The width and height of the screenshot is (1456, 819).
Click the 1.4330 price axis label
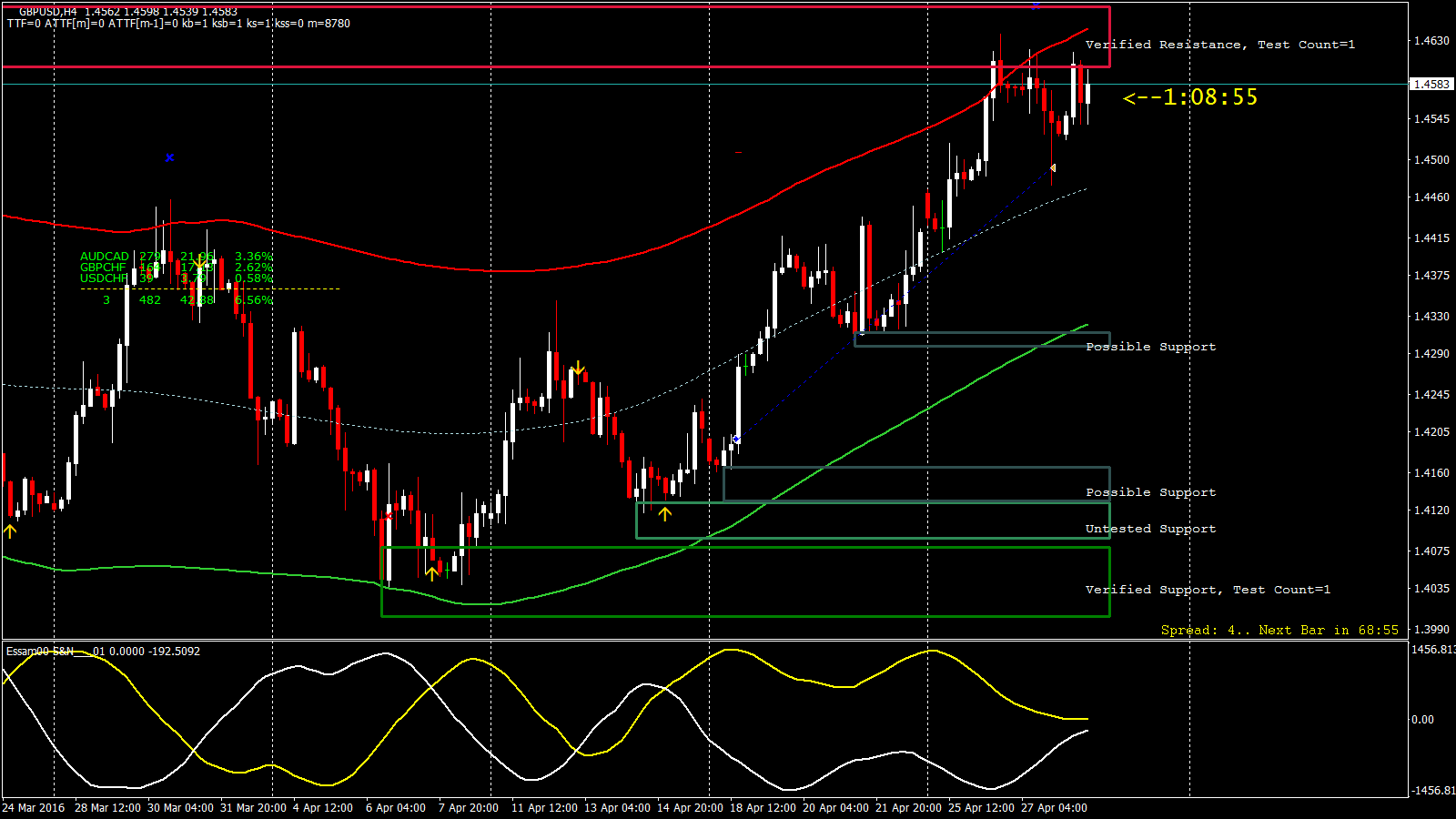pyautogui.click(x=1431, y=317)
